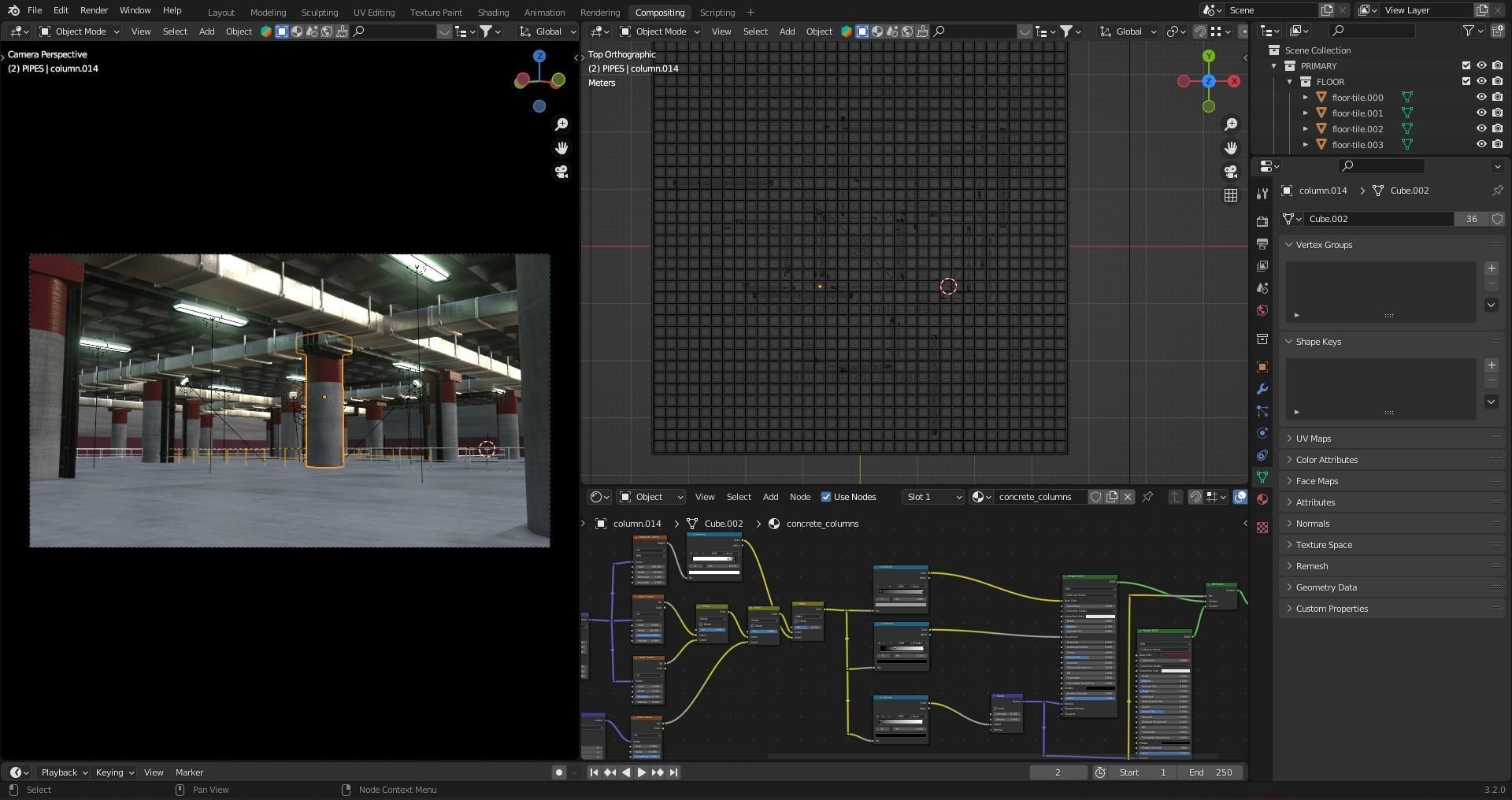Viewport: 1512px width, 800px height.
Task: Add new shape key with plus button
Action: 1491,365
